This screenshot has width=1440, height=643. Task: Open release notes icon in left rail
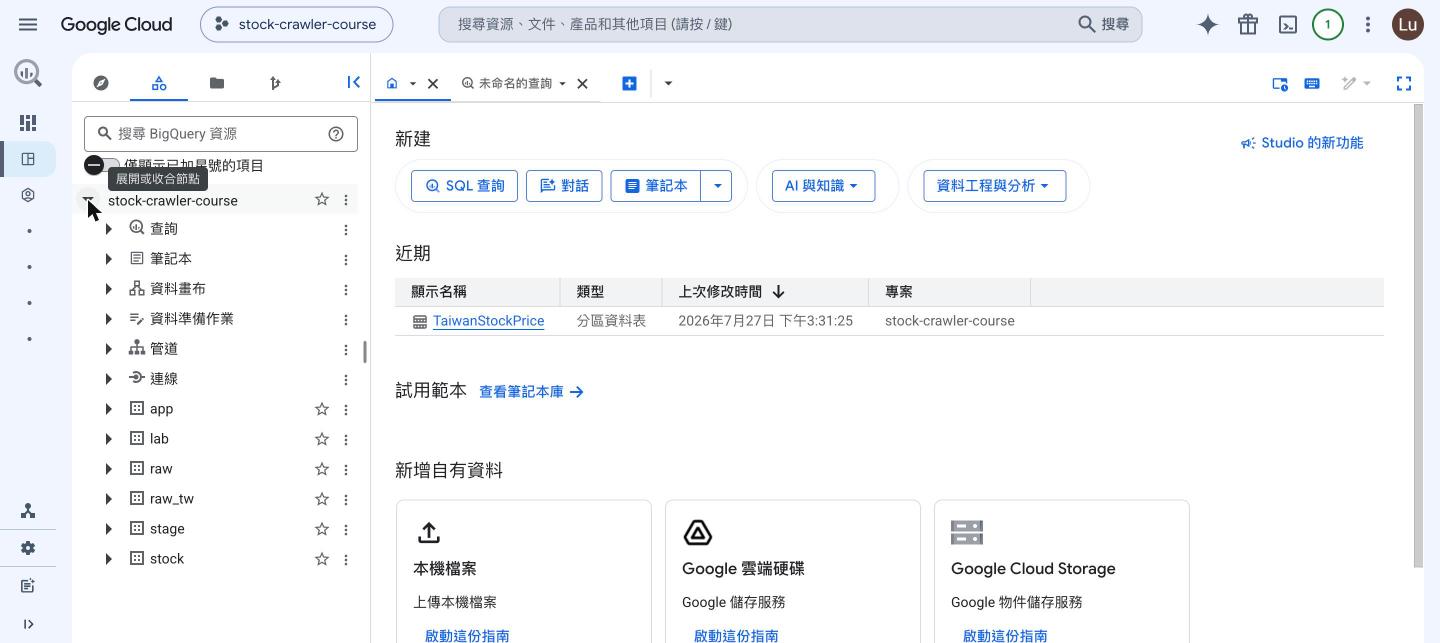point(28,586)
